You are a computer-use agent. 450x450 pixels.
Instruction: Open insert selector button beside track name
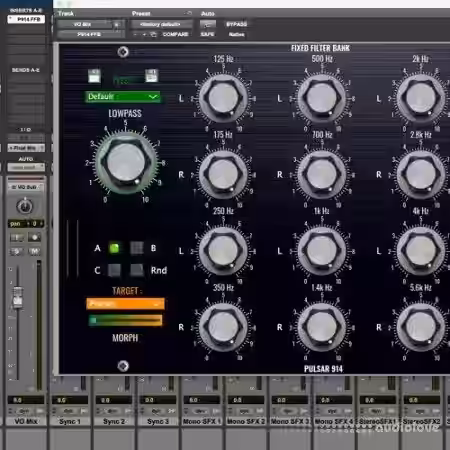(x=117, y=24)
